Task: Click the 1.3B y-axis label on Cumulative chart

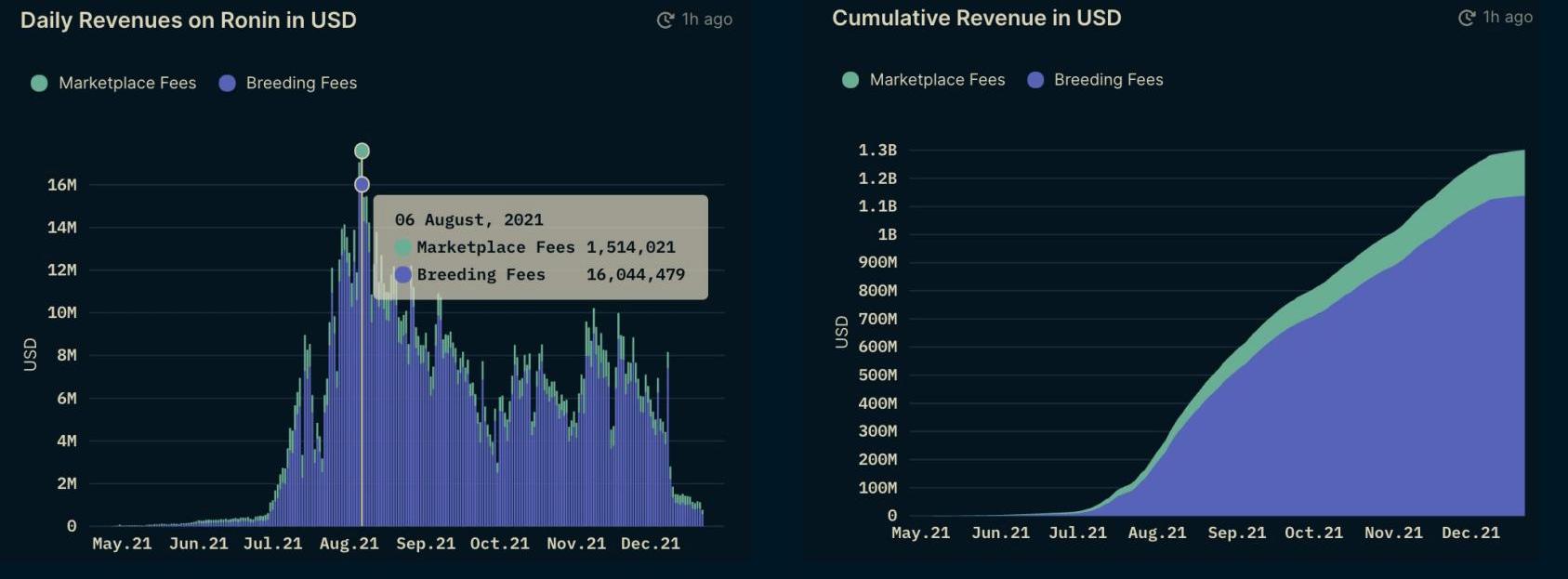Action: pyautogui.click(x=876, y=150)
